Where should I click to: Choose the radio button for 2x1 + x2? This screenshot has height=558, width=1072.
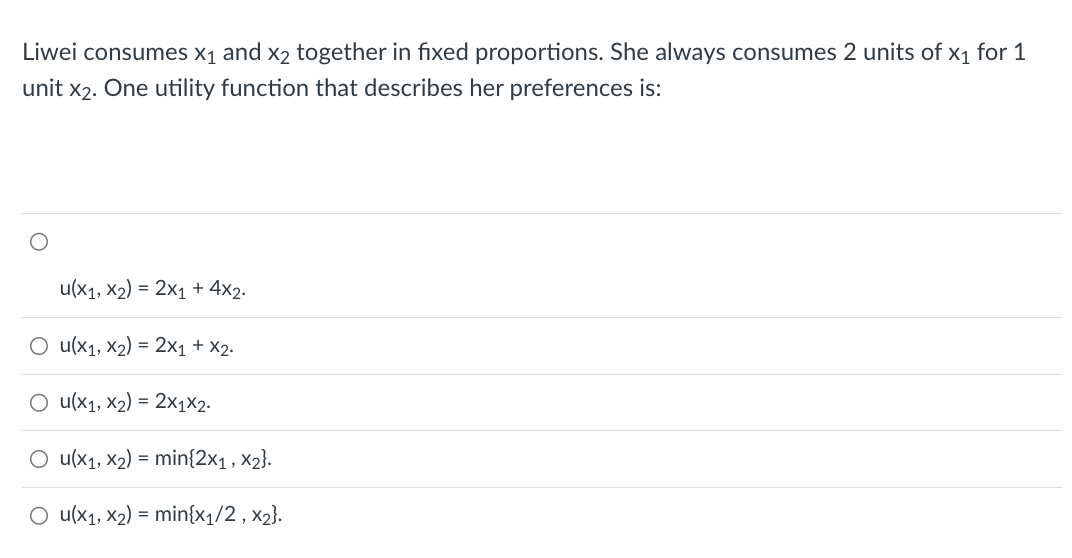pyautogui.click(x=37, y=347)
